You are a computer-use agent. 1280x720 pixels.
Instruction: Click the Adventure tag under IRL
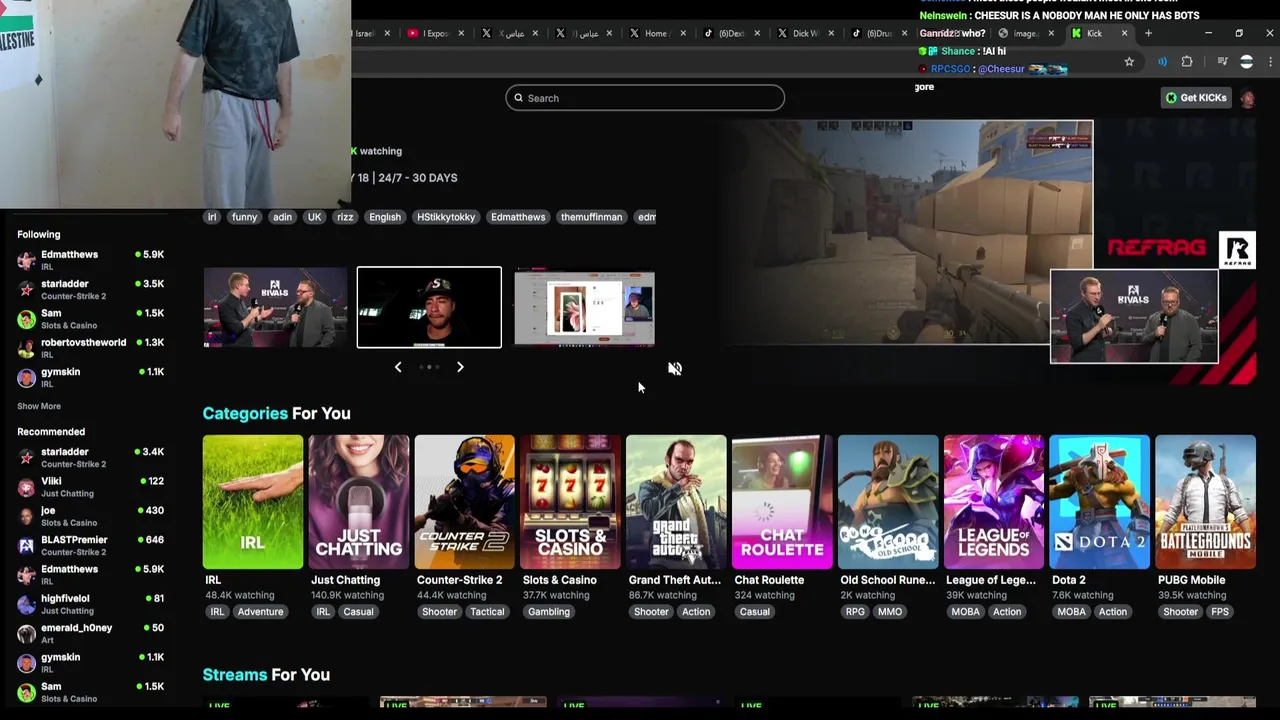coord(260,612)
